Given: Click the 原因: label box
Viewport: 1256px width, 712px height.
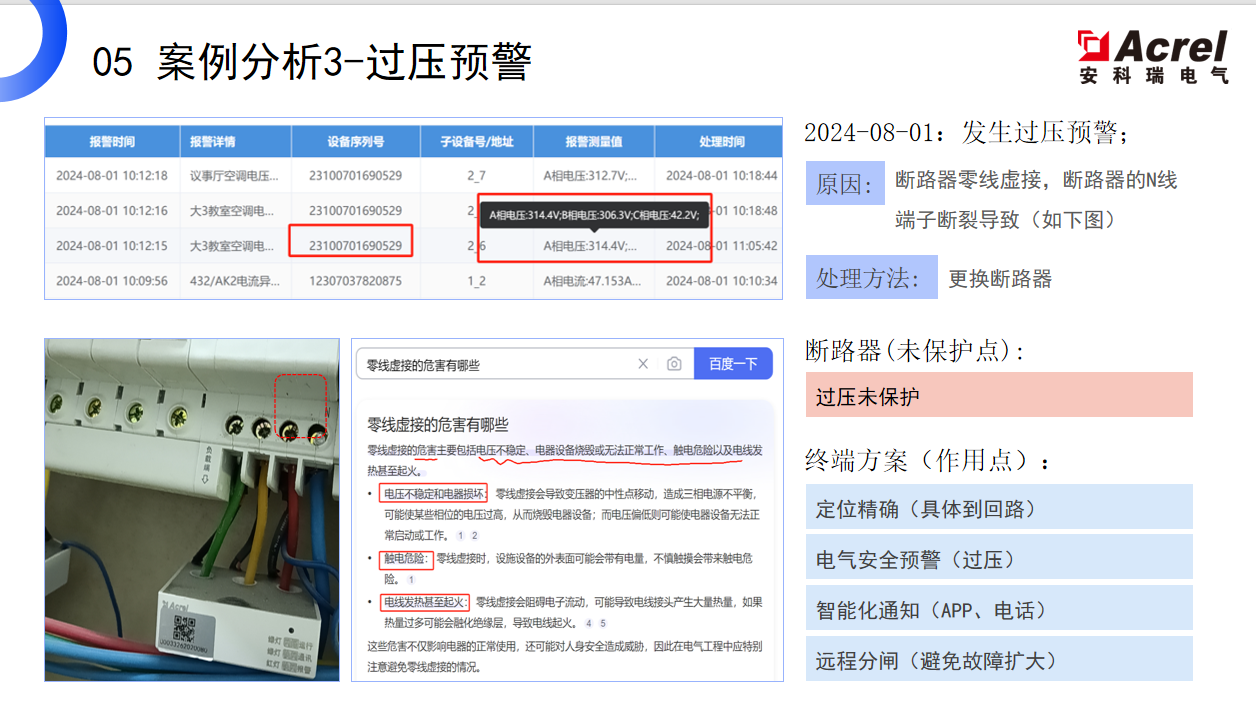Looking at the screenshot, I should tap(845, 183).
